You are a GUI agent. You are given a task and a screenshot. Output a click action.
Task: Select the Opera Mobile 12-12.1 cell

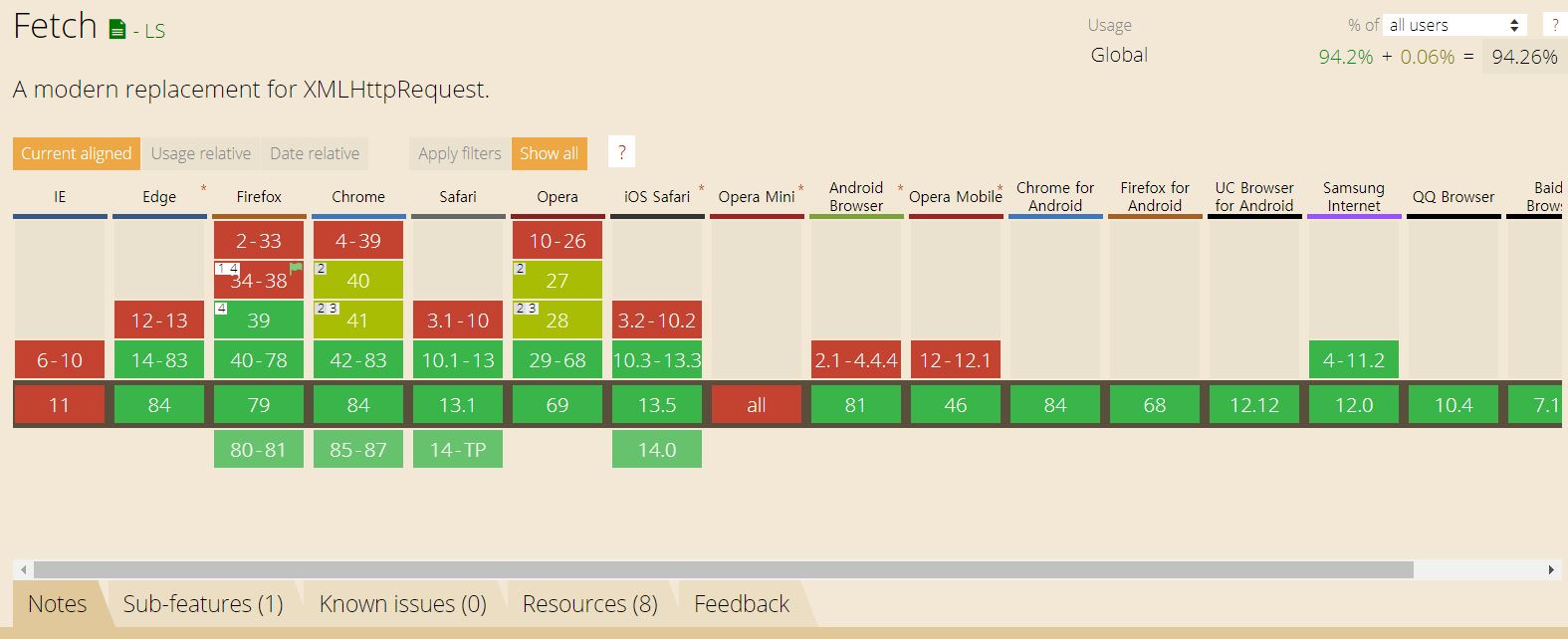point(956,359)
